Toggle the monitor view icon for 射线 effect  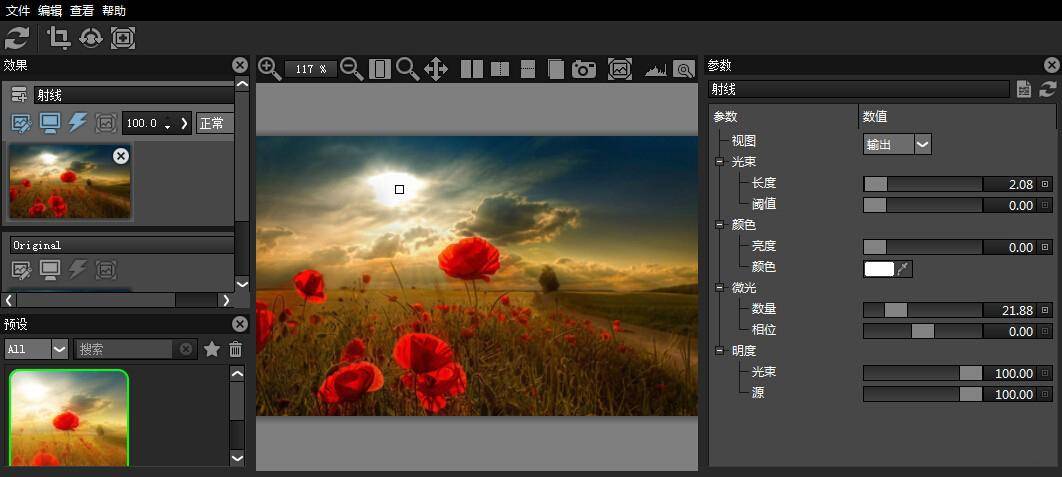click(x=49, y=123)
